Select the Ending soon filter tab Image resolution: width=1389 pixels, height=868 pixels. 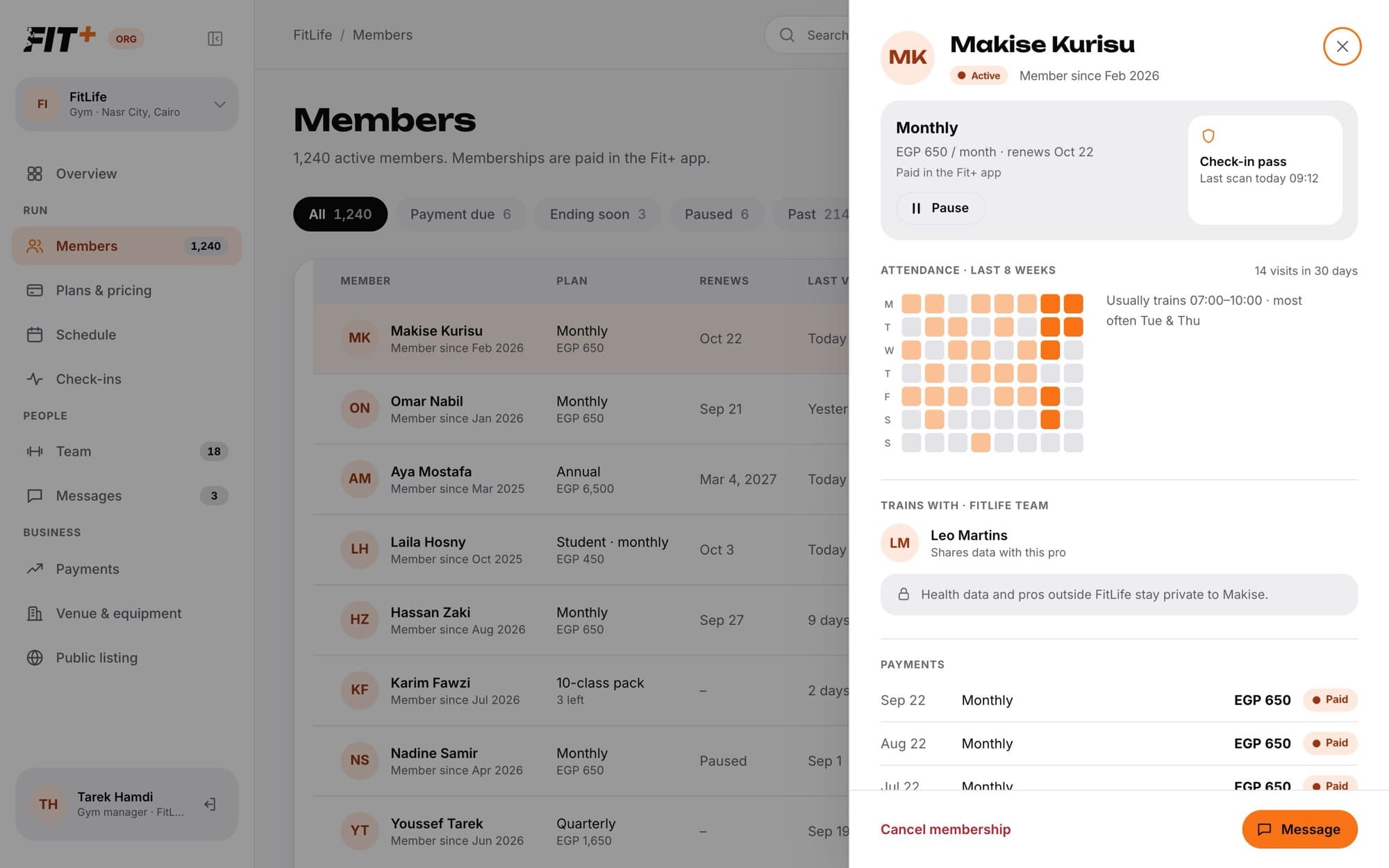point(598,214)
